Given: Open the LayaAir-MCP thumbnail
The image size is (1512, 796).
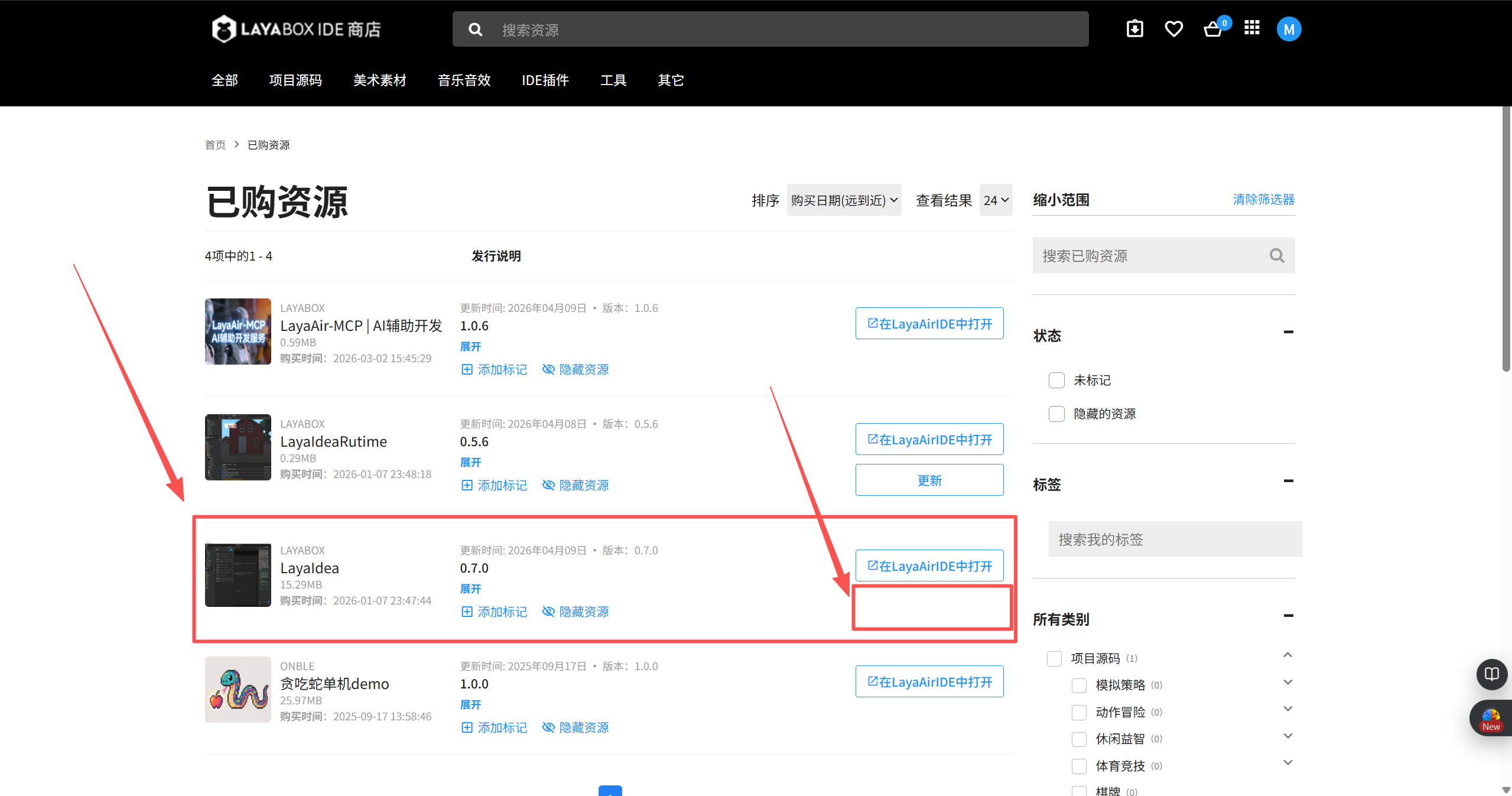Looking at the screenshot, I should pos(238,332).
